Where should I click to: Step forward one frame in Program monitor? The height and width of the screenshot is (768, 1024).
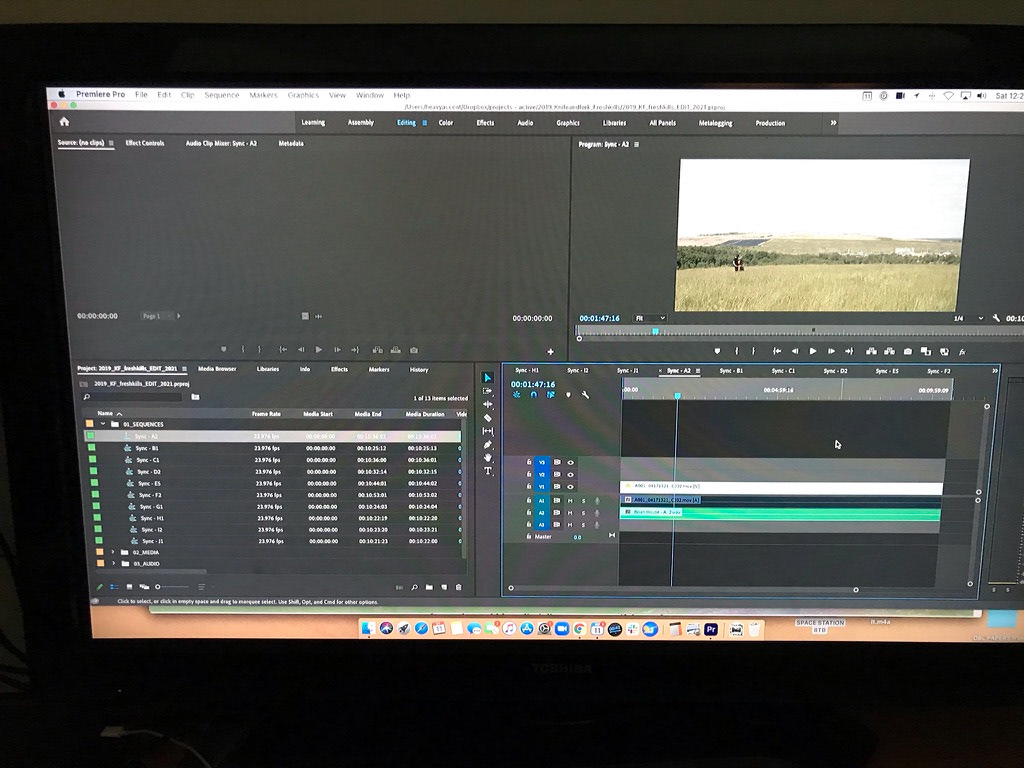[831, 351]
